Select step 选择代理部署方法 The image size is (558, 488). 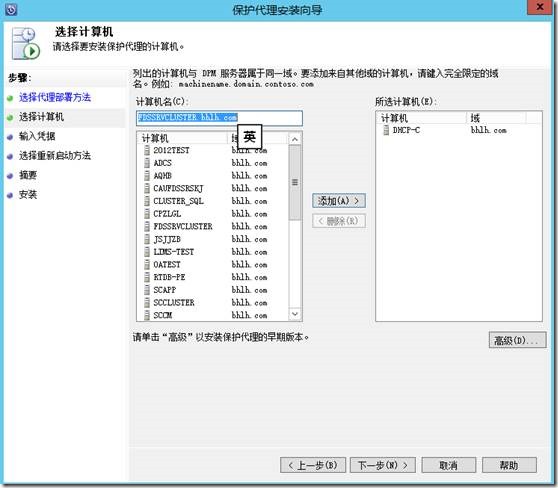(55, 98)
